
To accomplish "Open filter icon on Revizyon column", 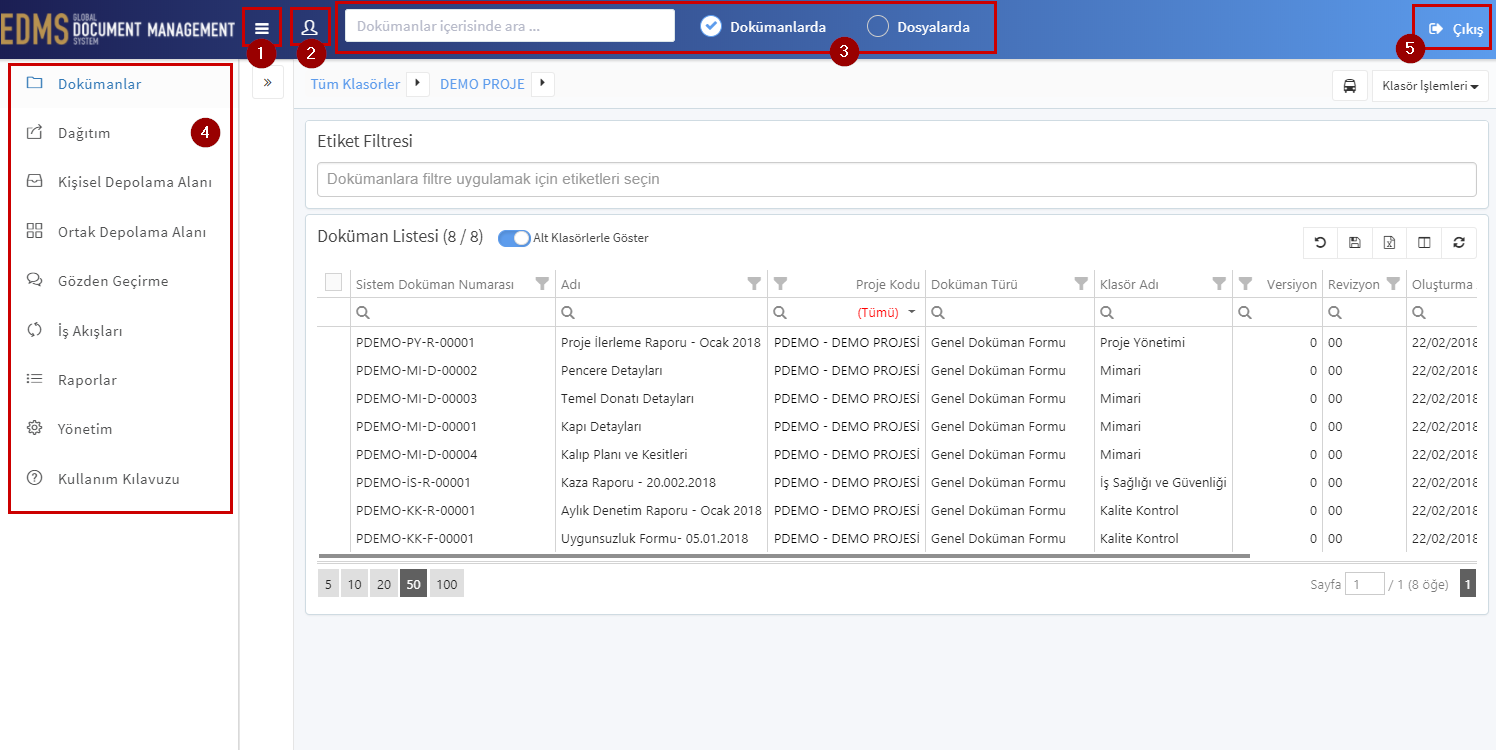I will 1393,284.
